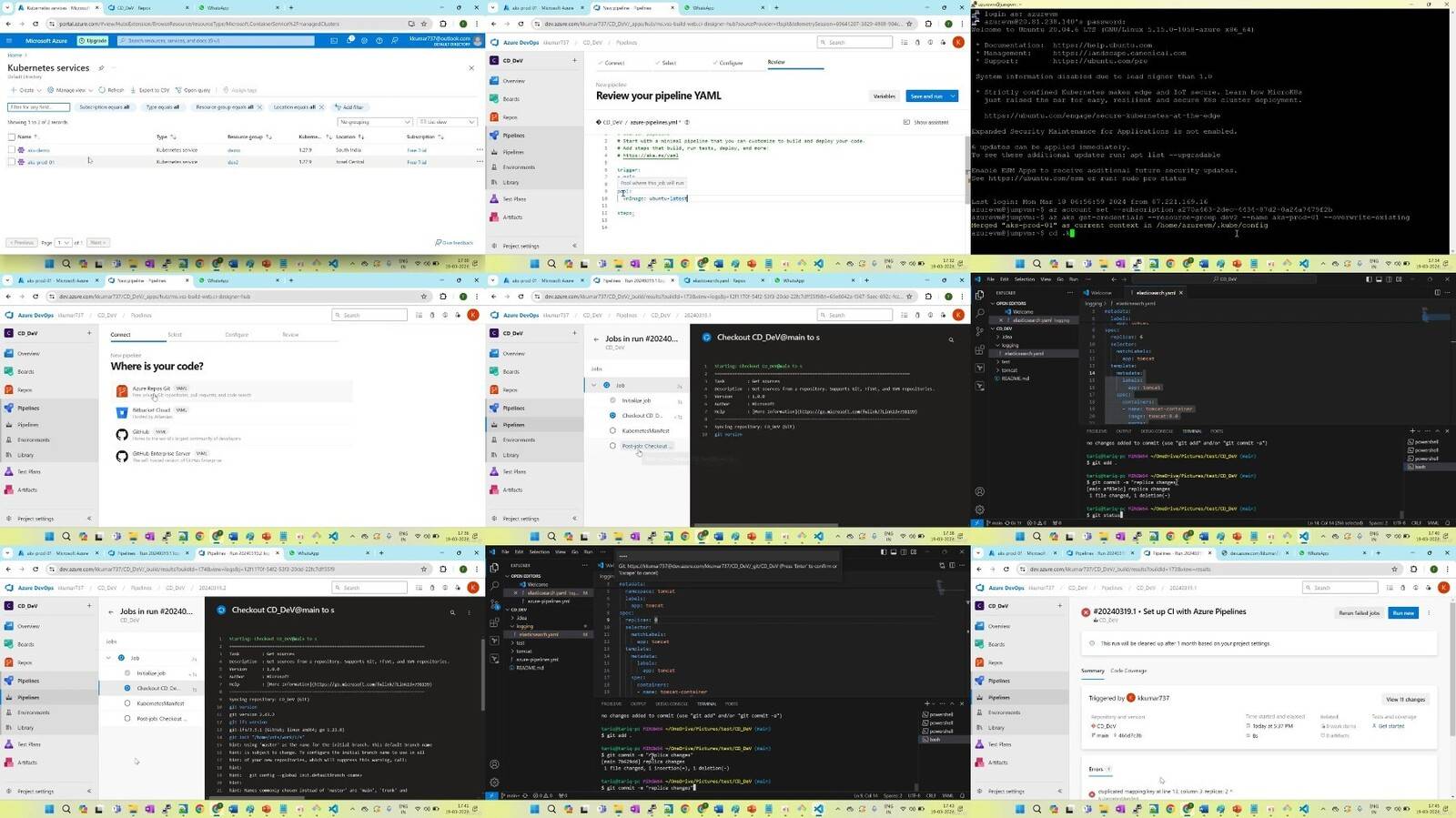Click the feedback icon in Azure portal header
Viewport: 1456px width, 818px height.
pyautogui.click(x=394, y=41)
